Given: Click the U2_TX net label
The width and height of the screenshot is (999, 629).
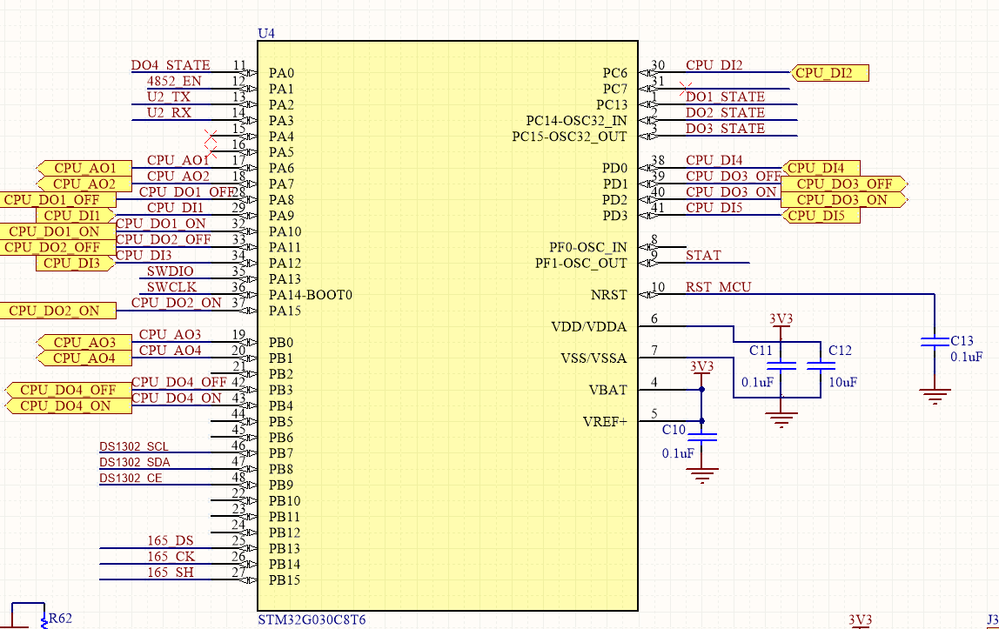Looking at the screenshot, I should (169, 97).
